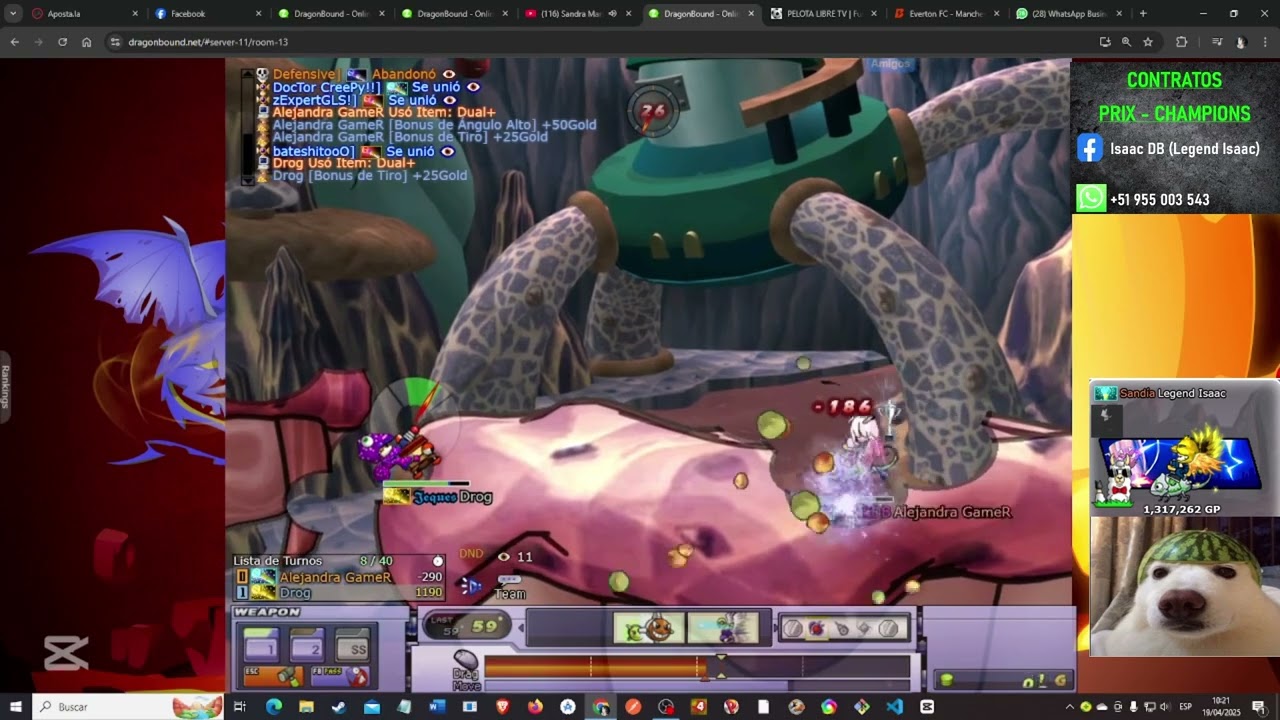Reload the current page

(x=62, y=42)
